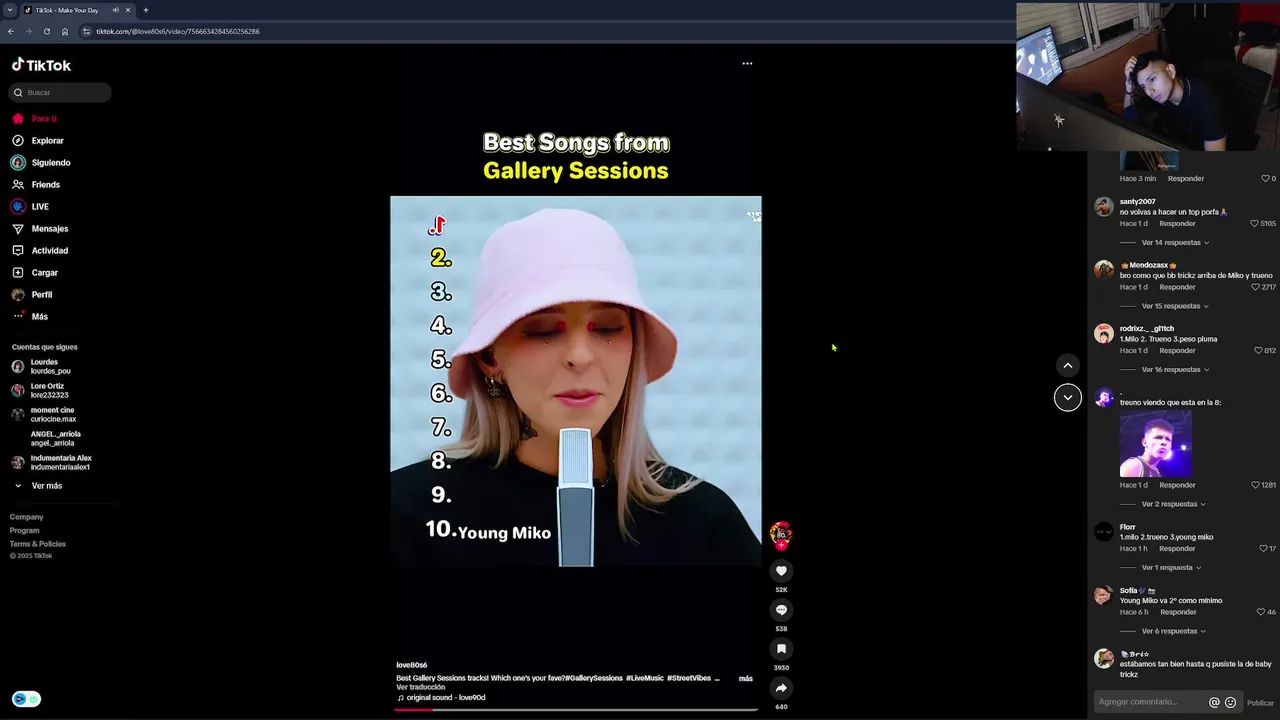1280x720 pixels.
Task: Open moment cine followed account
Action: pos(43,415)
